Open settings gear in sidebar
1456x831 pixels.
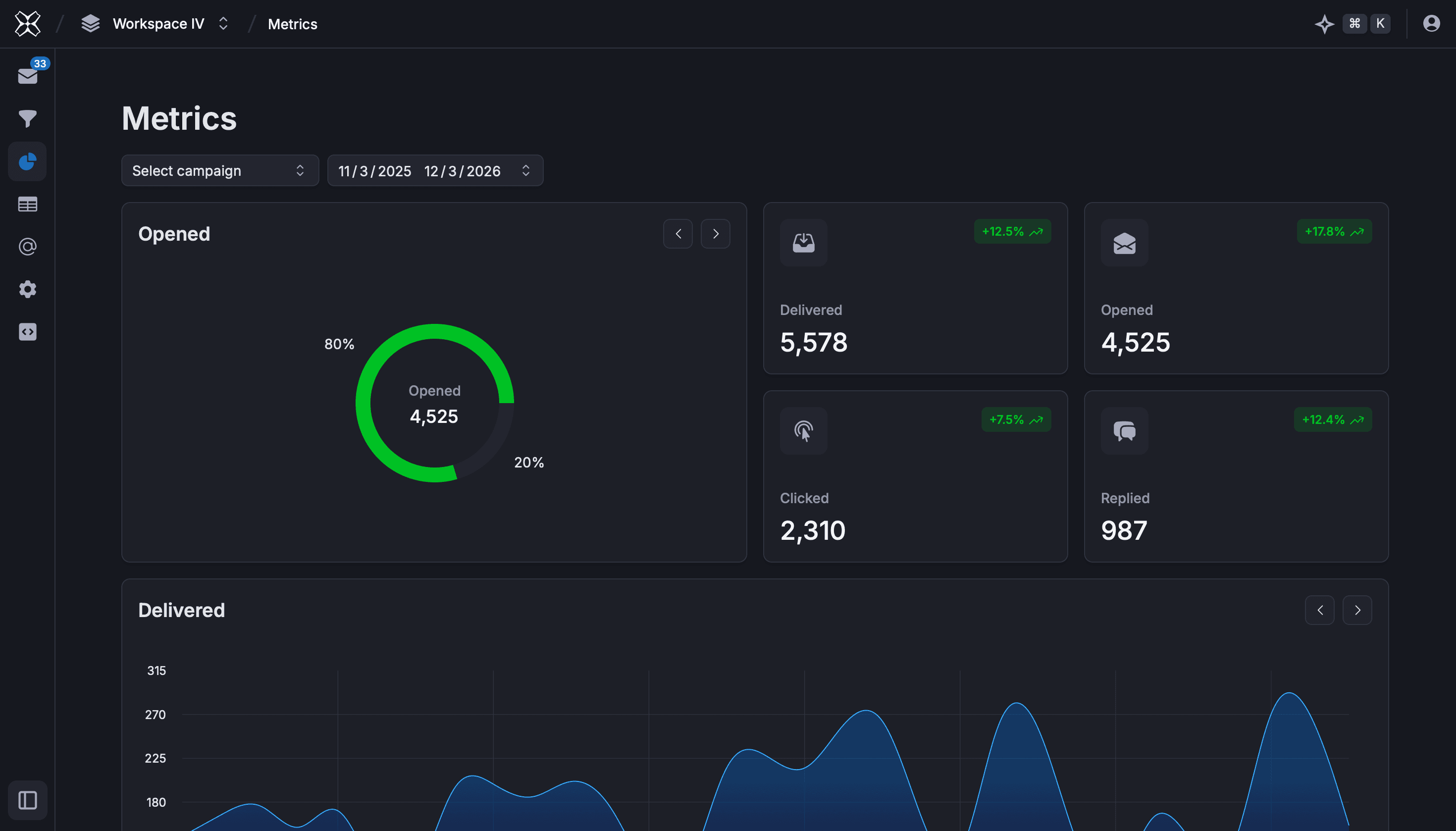(x=27, y=289)
